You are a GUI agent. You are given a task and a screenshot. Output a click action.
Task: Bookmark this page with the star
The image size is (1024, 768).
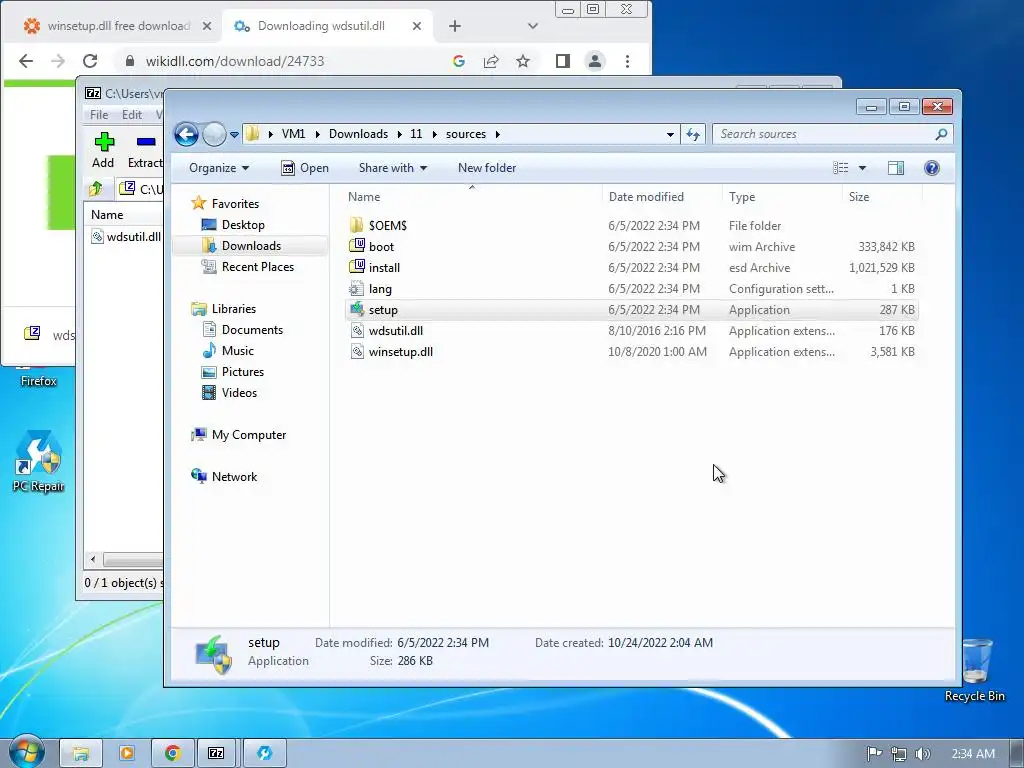[x=522, y=61]
